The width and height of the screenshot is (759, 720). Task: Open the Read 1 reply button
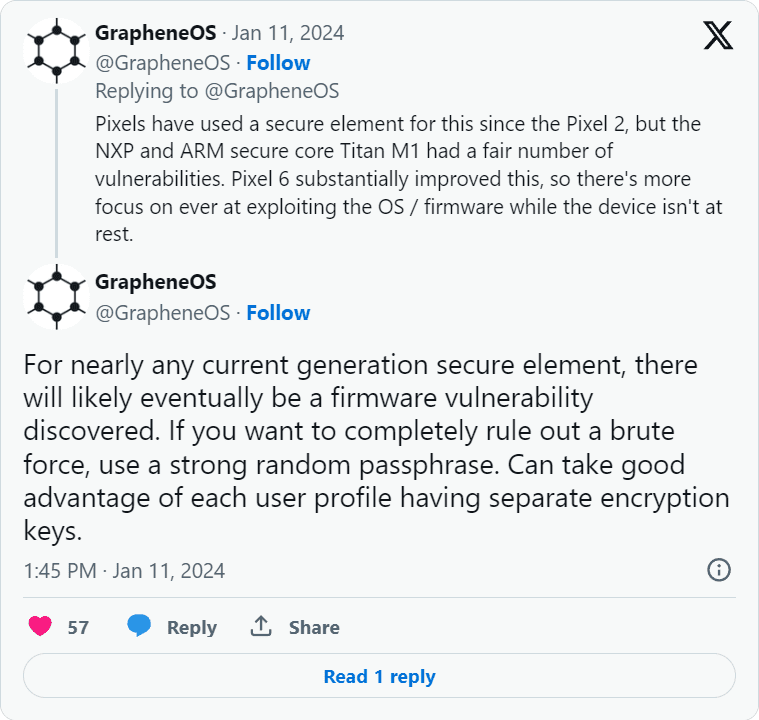pos(379,677)
